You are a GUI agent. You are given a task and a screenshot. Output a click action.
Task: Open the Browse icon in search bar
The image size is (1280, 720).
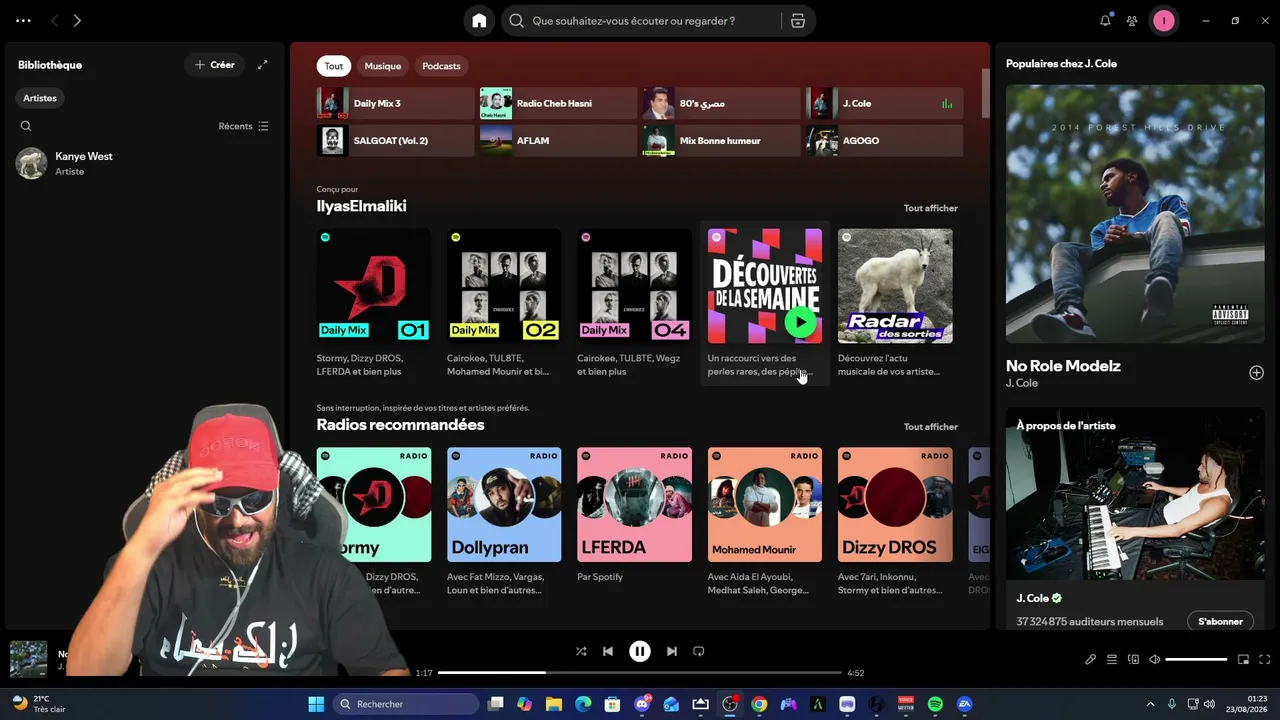click(798, 21)
